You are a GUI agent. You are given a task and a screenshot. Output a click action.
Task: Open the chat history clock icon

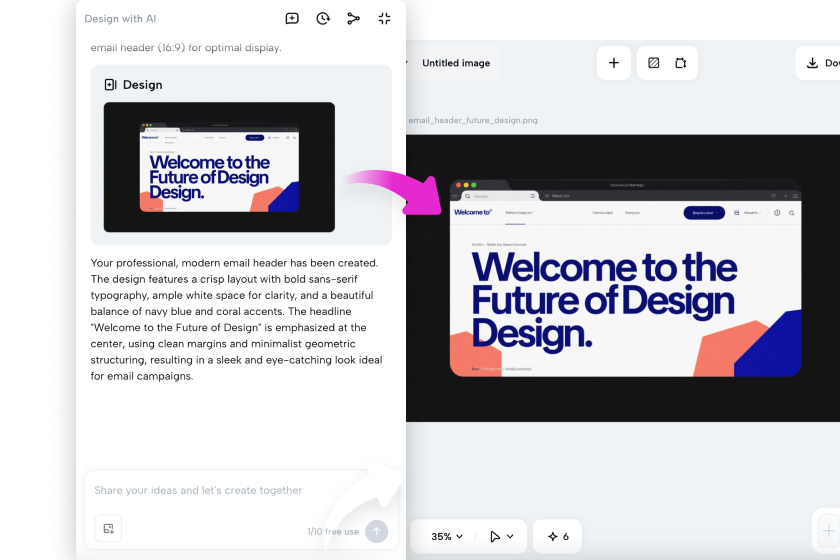click(322, 19)
